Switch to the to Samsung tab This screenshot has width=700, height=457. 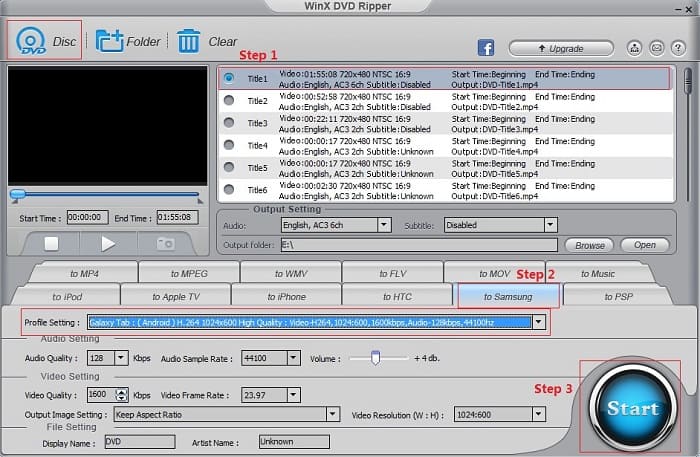[x=508, y=296]
